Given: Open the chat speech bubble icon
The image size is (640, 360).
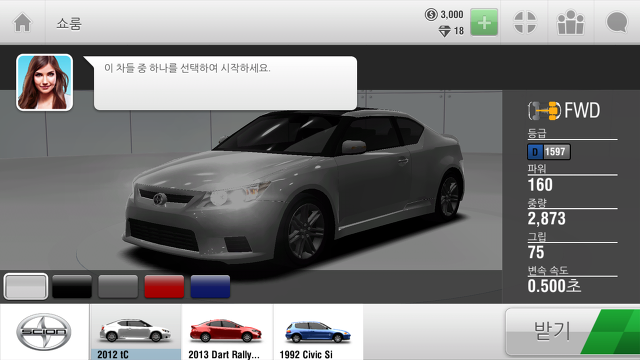Looking at the screenshot, I should pyautogui.click(x=617, y=22).
